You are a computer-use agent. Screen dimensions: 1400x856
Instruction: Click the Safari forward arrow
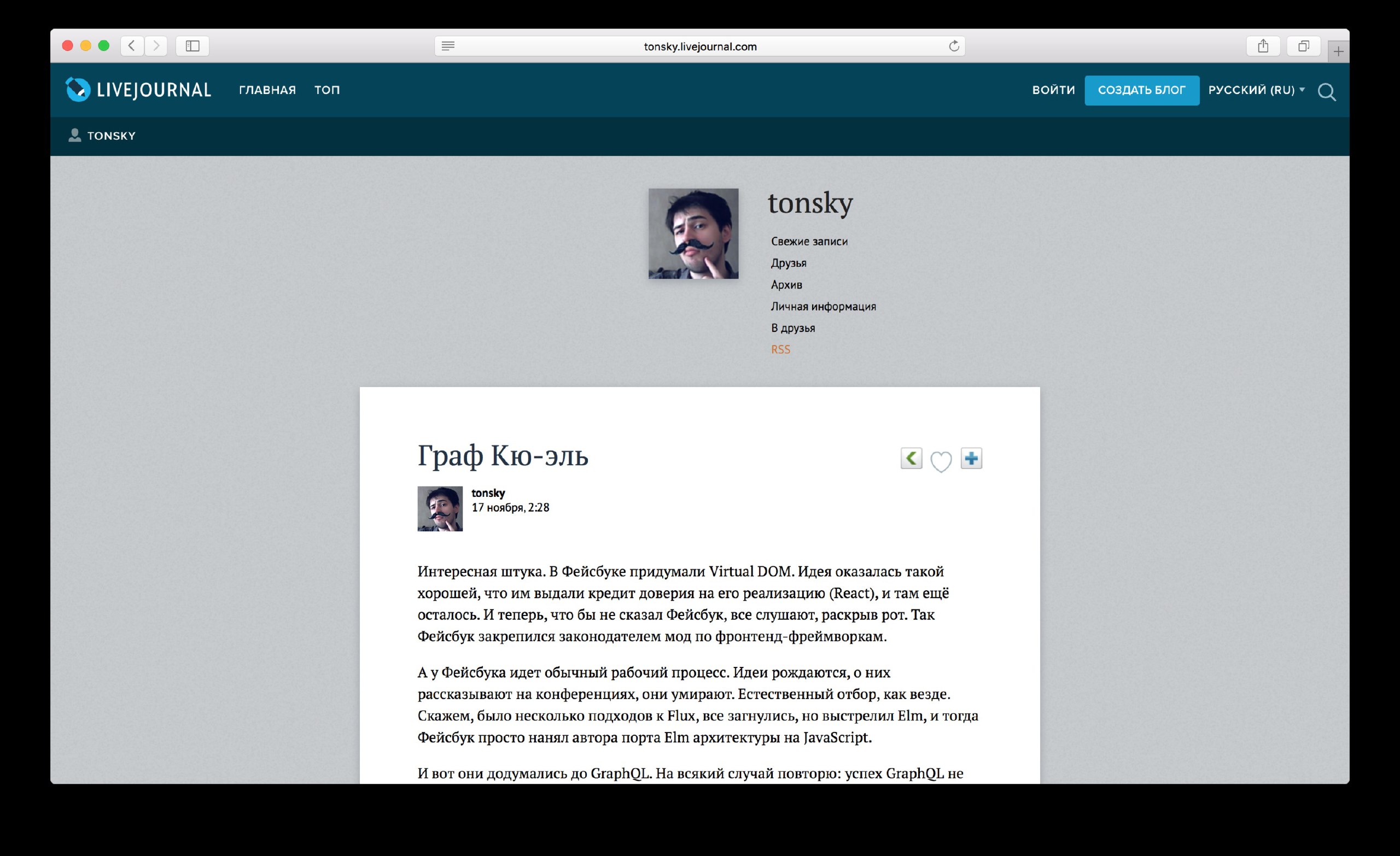click(x=156, y=45)
